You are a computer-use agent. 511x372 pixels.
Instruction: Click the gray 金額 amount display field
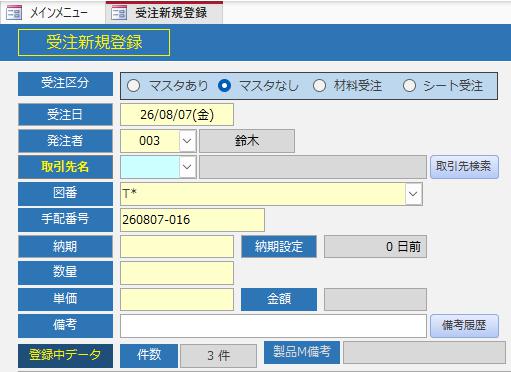375,299
